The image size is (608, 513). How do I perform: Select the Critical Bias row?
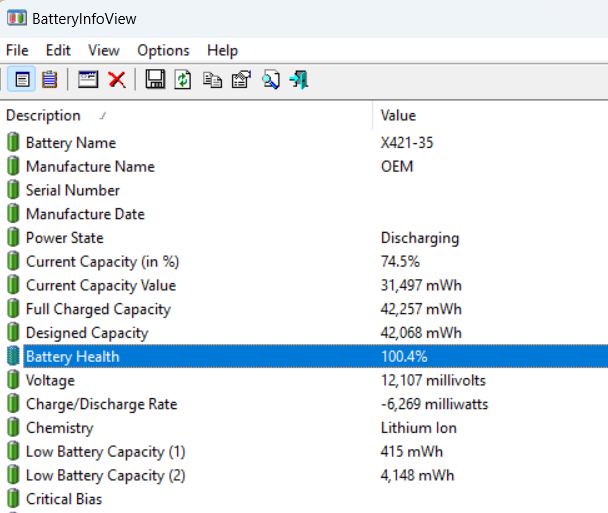tap(304, 499)
